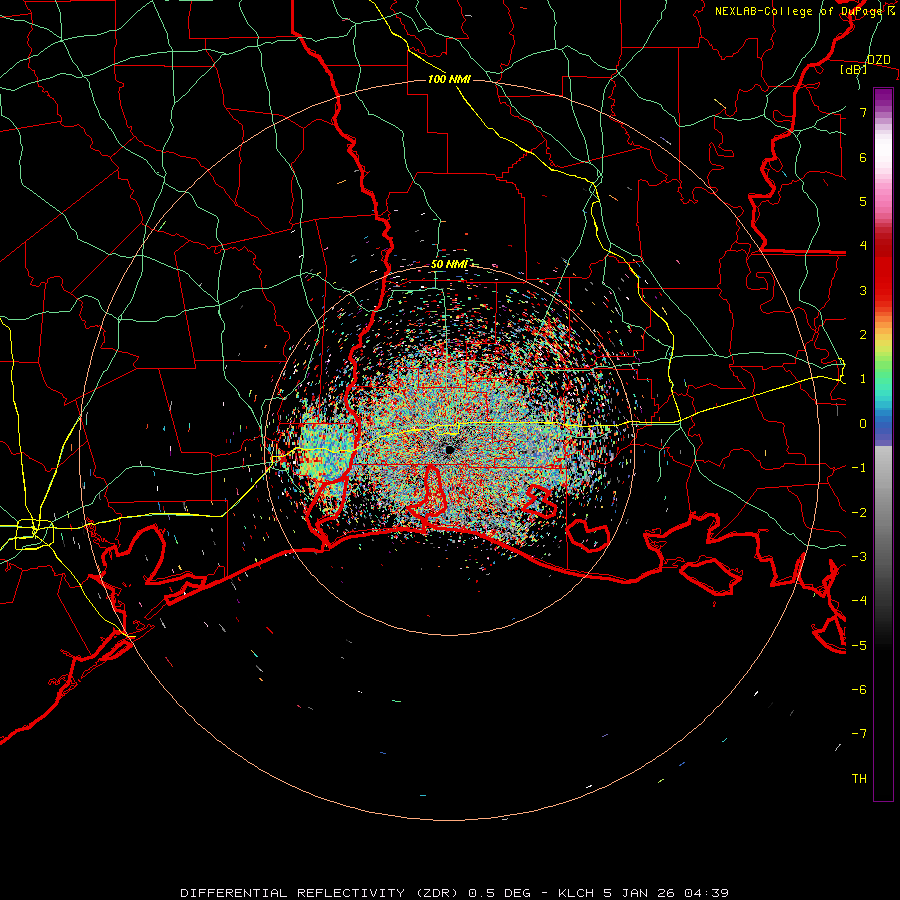Click the Differential Reflectivity caption at the bottom
The width and height of the screenshot is (900, 900).
pyautogui.click(x=454, y=893)
